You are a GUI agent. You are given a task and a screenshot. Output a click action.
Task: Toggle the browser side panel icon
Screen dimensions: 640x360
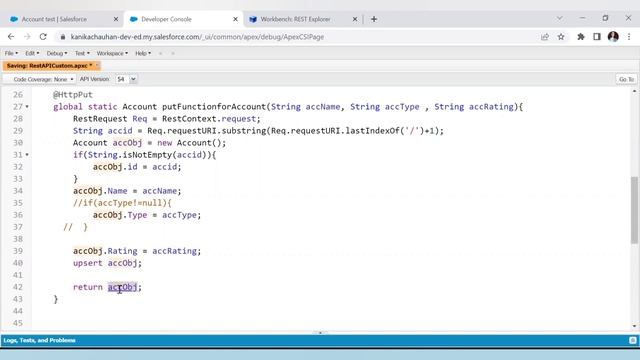(x=597, y=37)
